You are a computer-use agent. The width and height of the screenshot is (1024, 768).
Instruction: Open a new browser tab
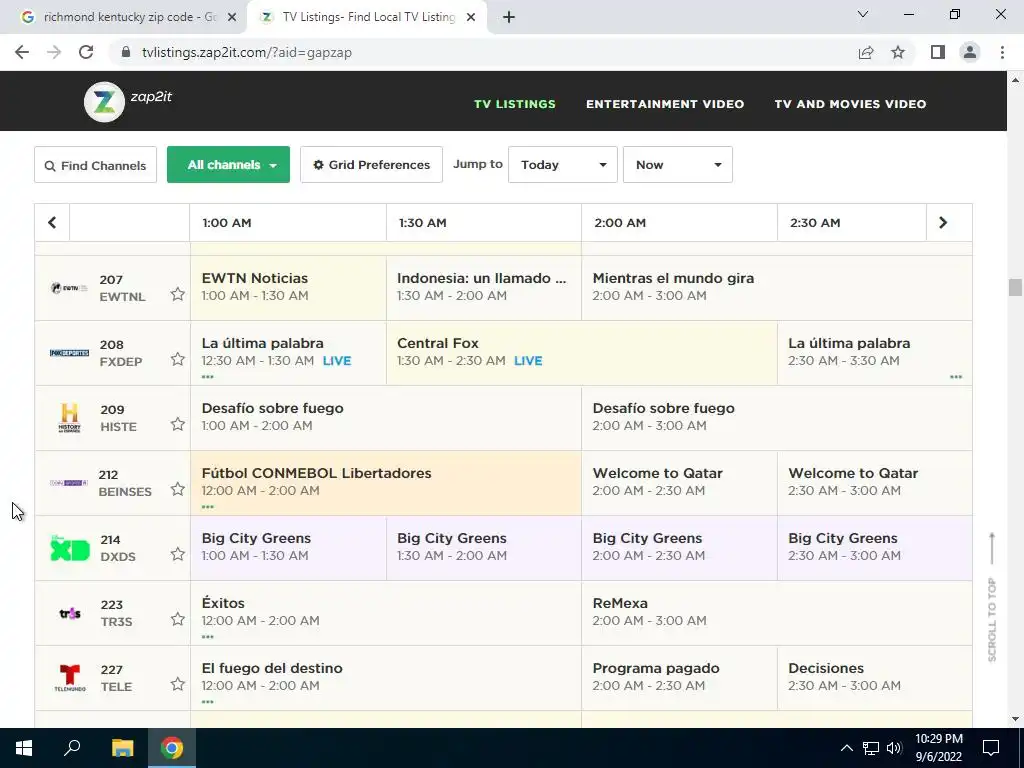509,18
